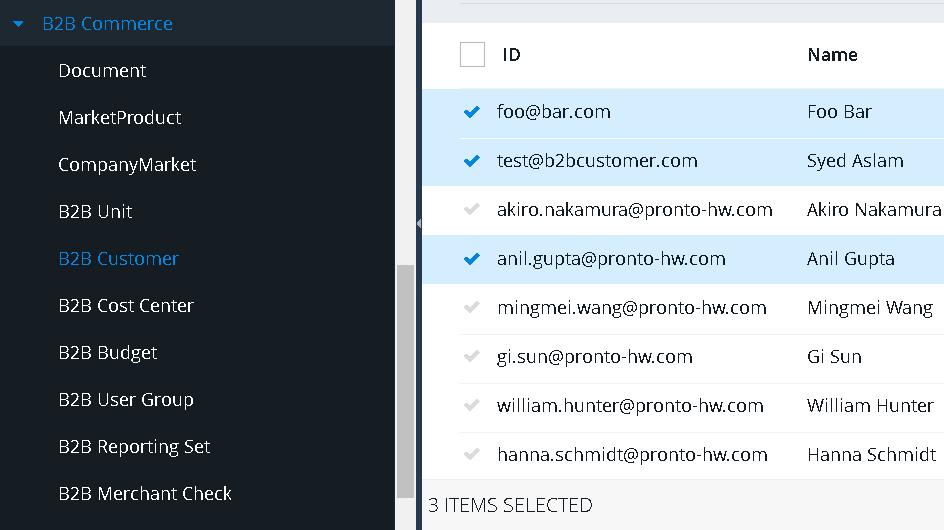This screenshot has width=944, height=530.
Task: Check the hanna.schmidt@pronto-hw.com row
Action: 472,455
